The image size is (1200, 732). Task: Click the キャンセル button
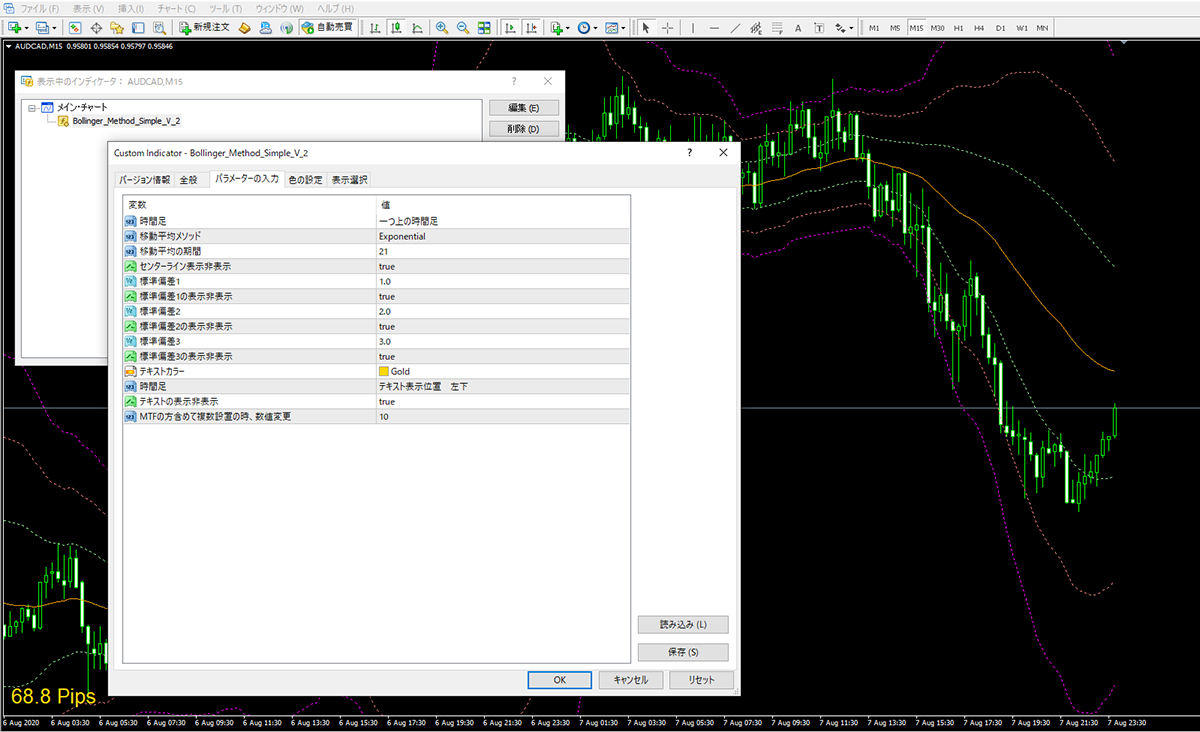click(630, 679)
